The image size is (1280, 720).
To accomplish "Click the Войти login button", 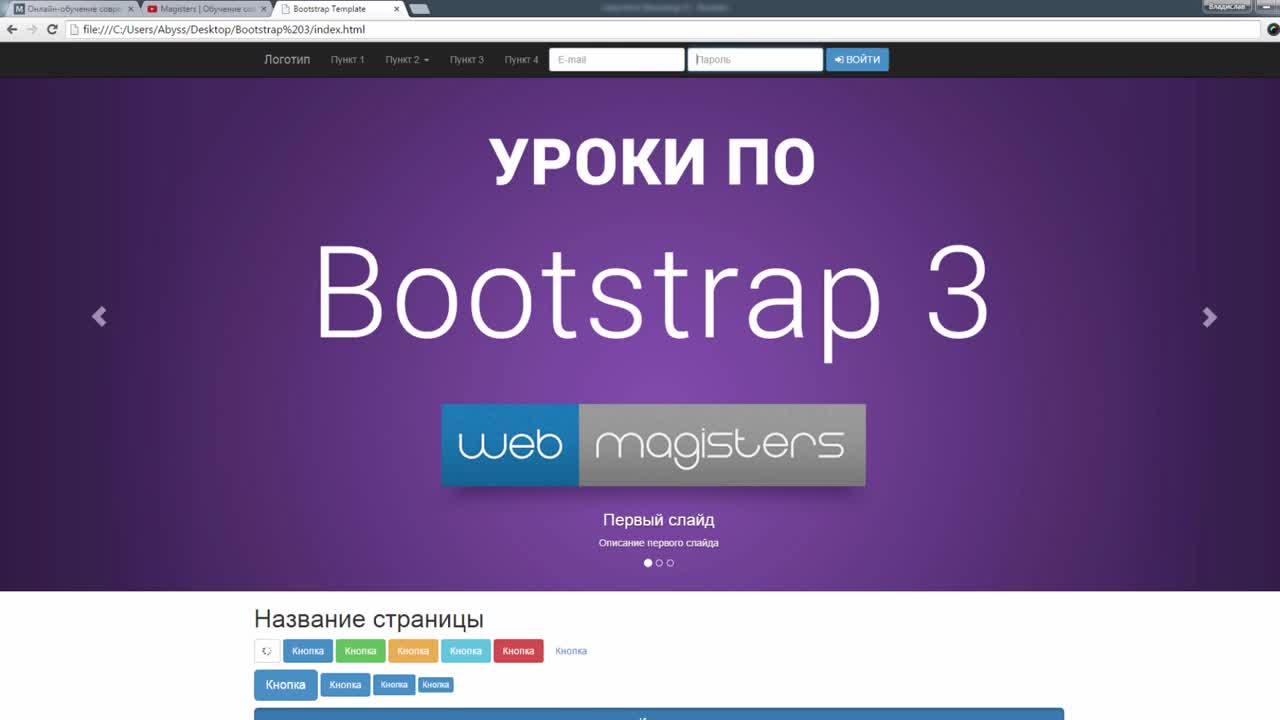I will coord(857,60).
